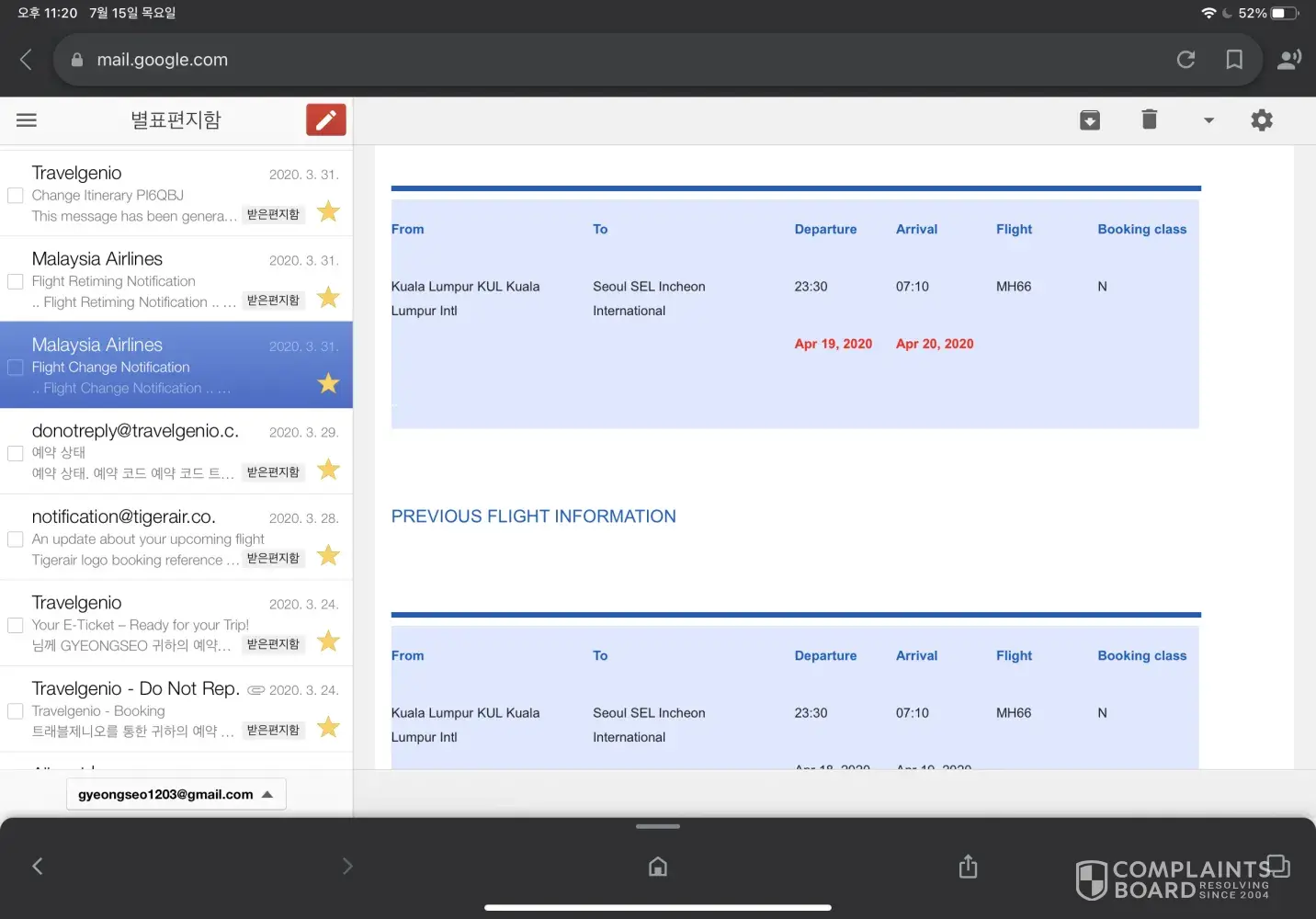Screen dimensions: 1316x919
Task: Click the red compose pencil button
Action: tap(325, 120)
